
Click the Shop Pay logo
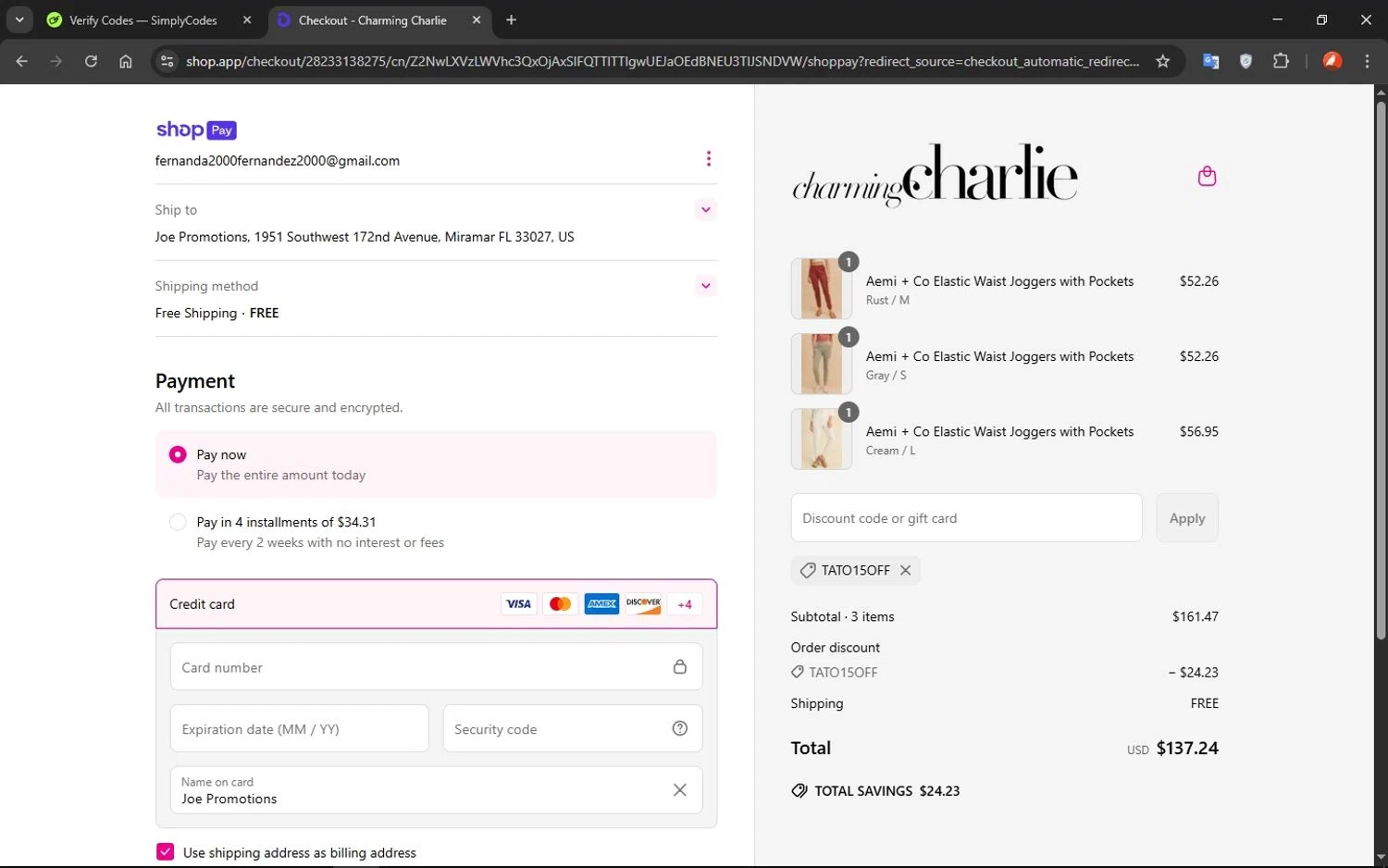(x=196, y=130)
